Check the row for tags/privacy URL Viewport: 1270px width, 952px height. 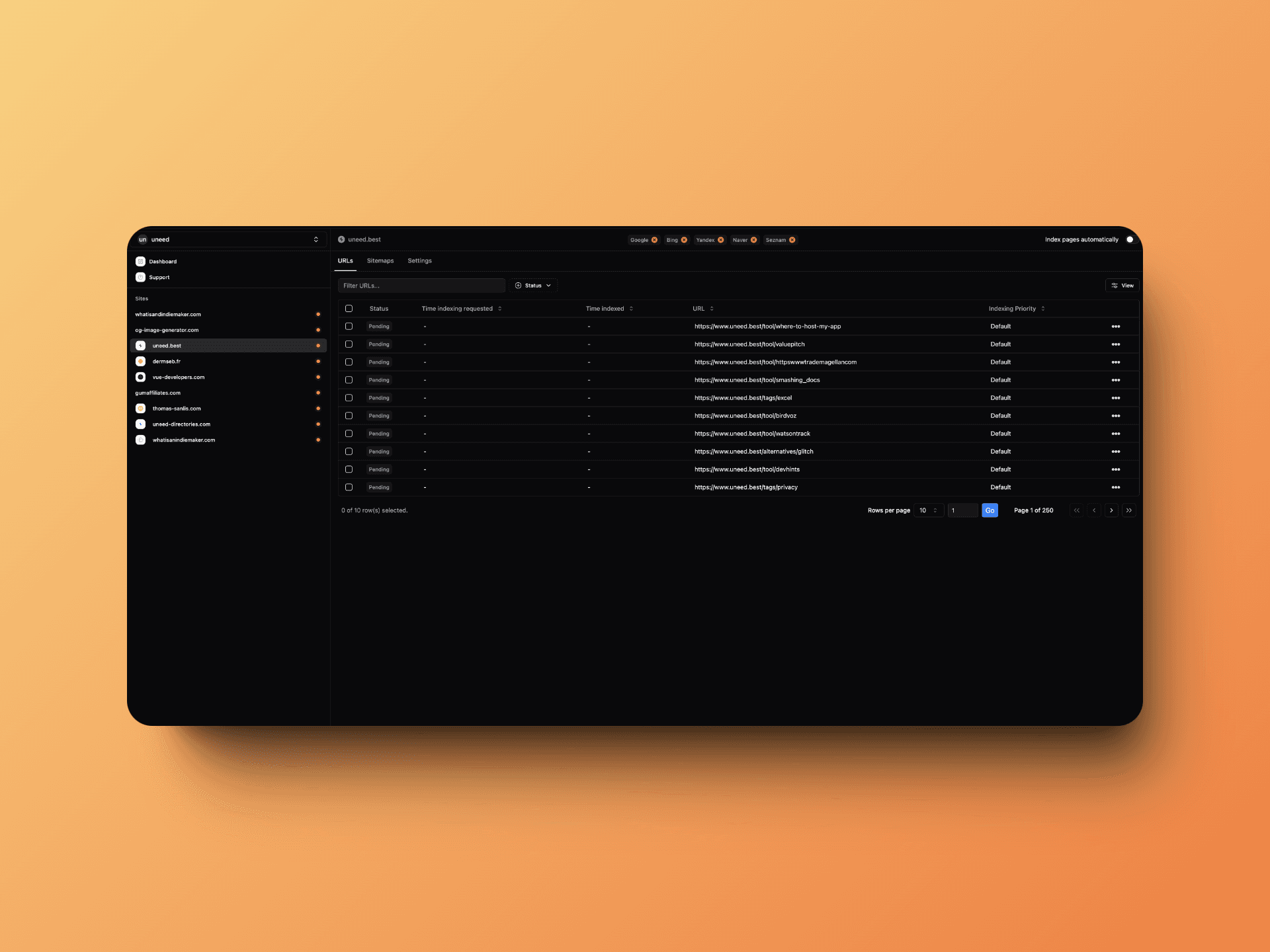coord(349,487)
